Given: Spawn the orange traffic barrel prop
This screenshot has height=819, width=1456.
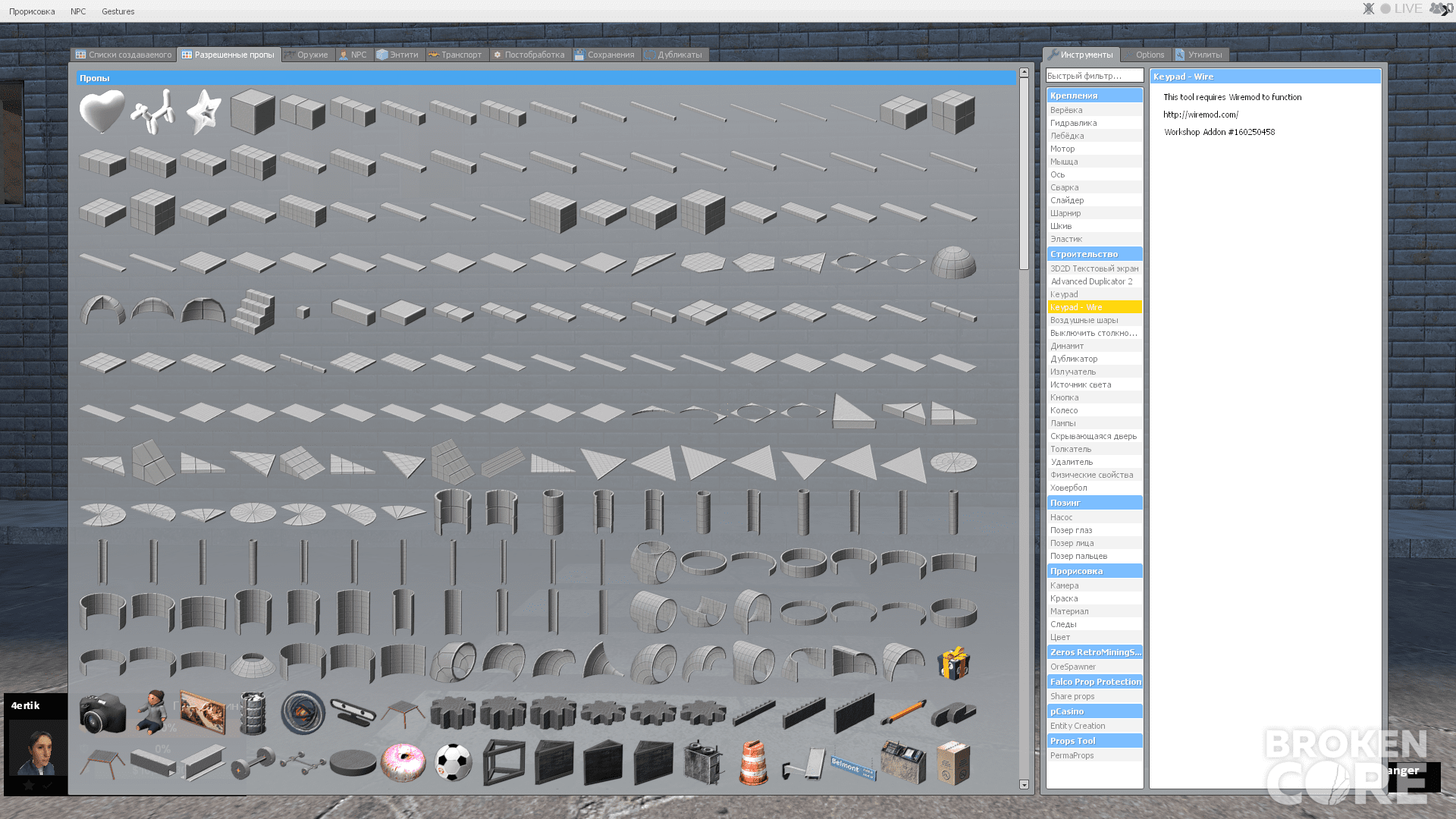Looking at the screenshot, I should pos(753,763).
